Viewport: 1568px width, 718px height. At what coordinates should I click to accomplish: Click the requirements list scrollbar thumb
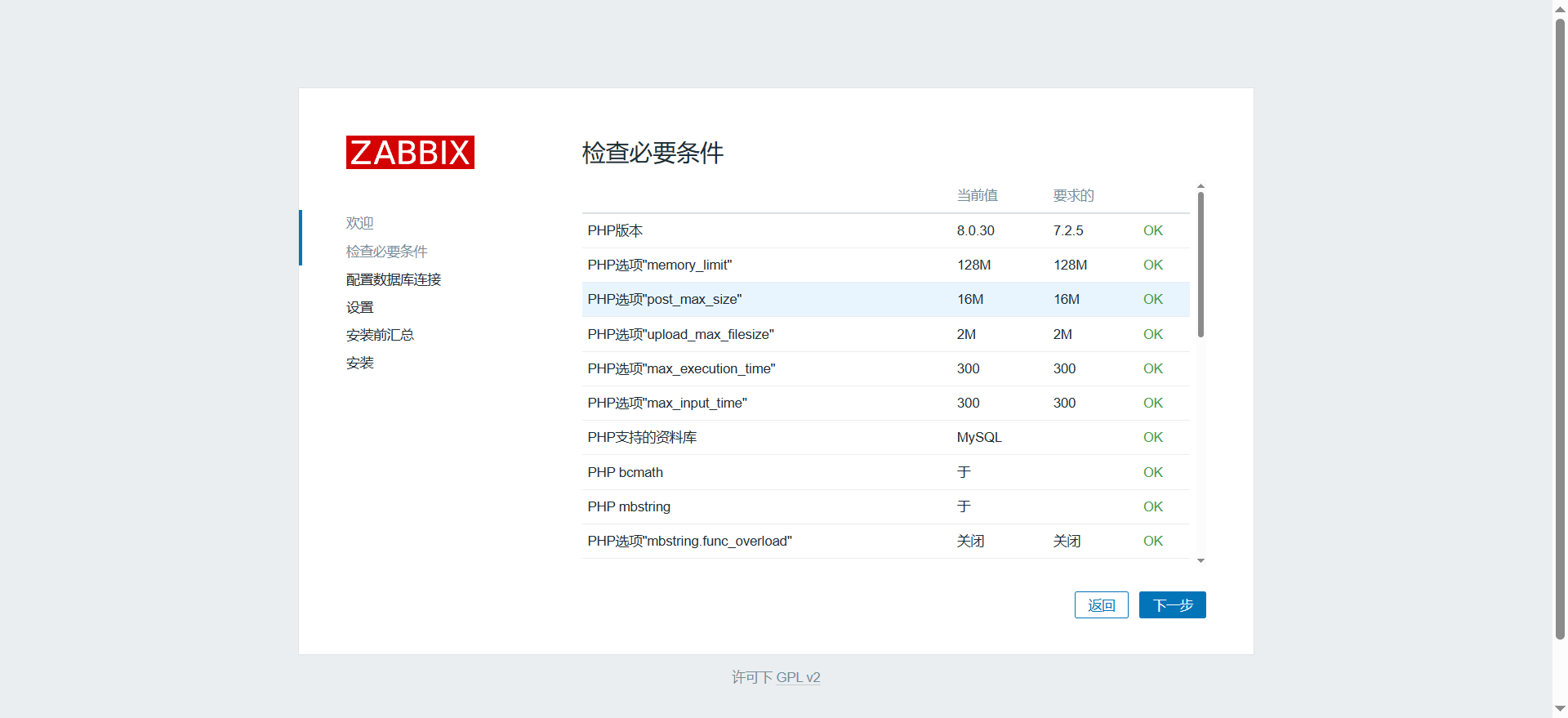coord(1200,263)
